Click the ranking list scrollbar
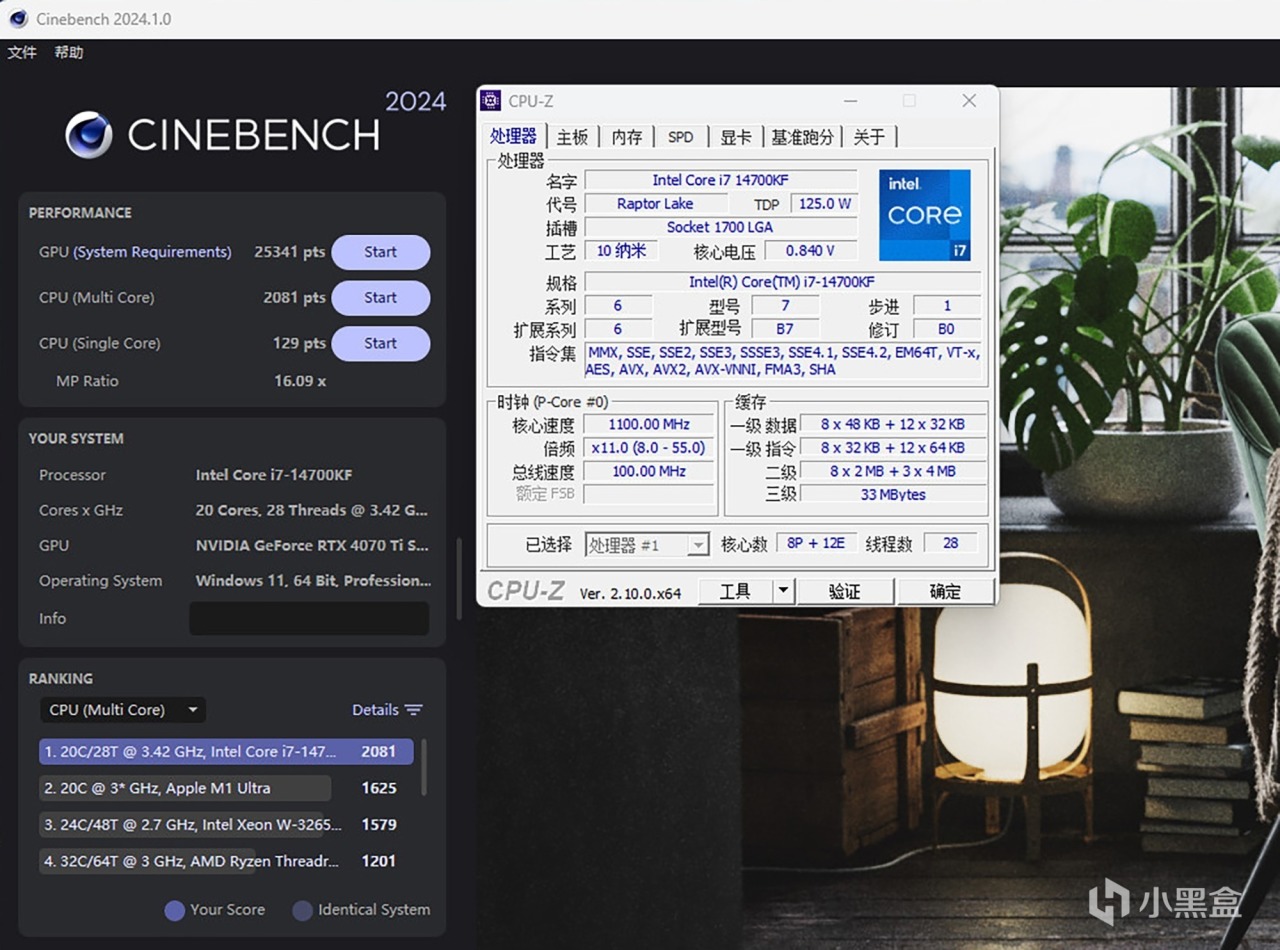The height and width of the screenshot is (950, 1280). tap(424, 768)
